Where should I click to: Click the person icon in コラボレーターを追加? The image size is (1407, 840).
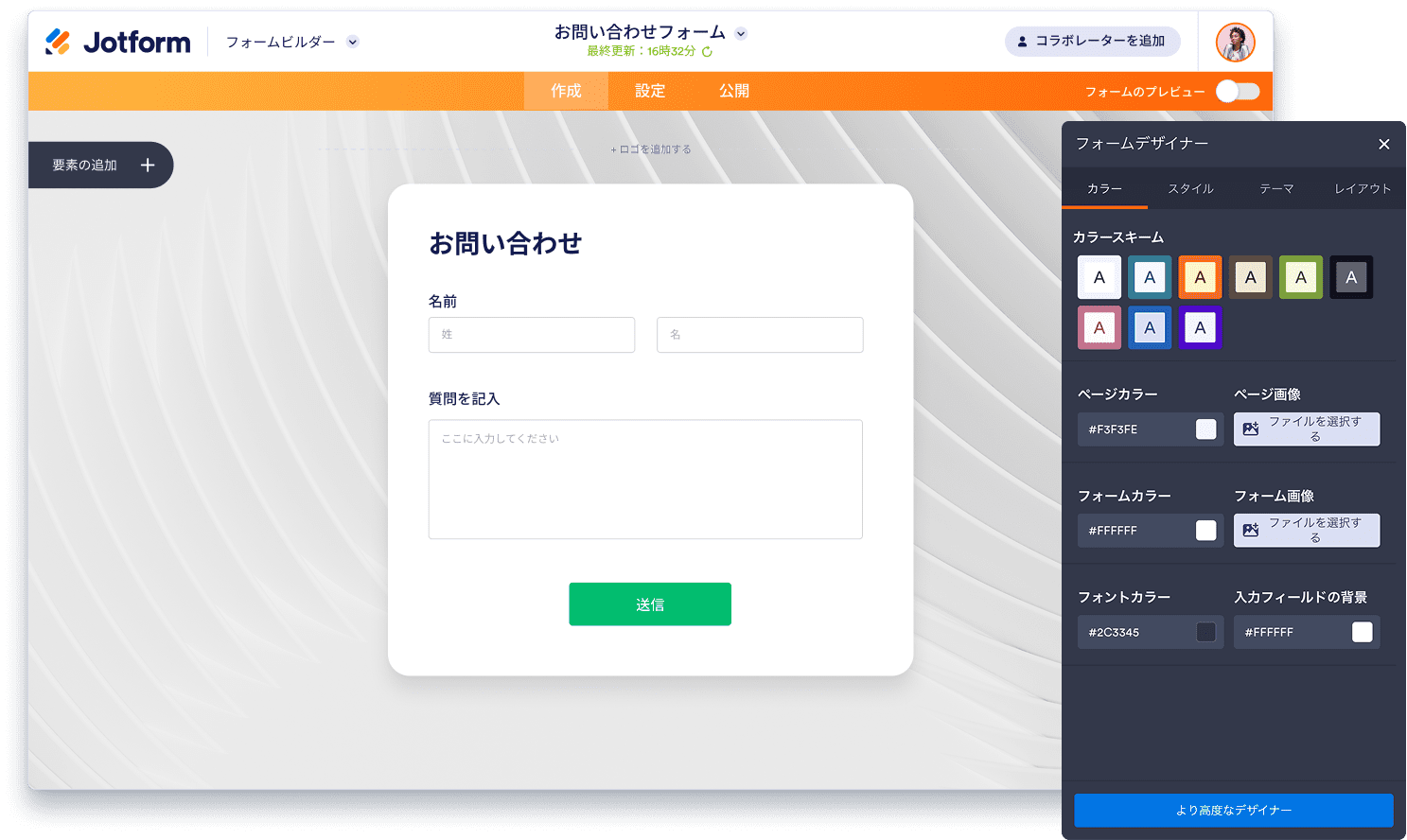[x=1024, y=42]
